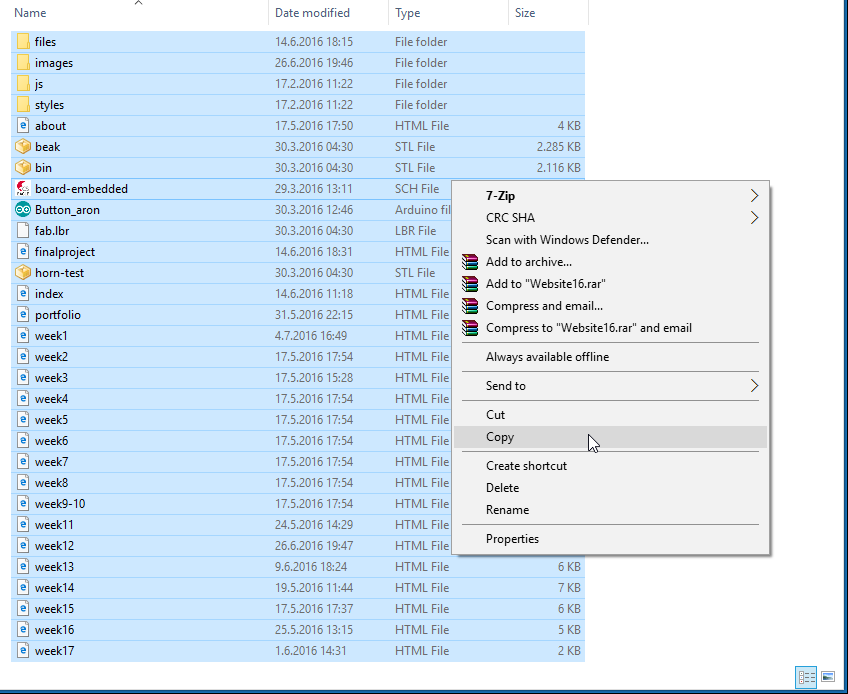This screenshot has width=848, height=694.
Task: Switch to details view layout icon
Action: click(806, 677)
